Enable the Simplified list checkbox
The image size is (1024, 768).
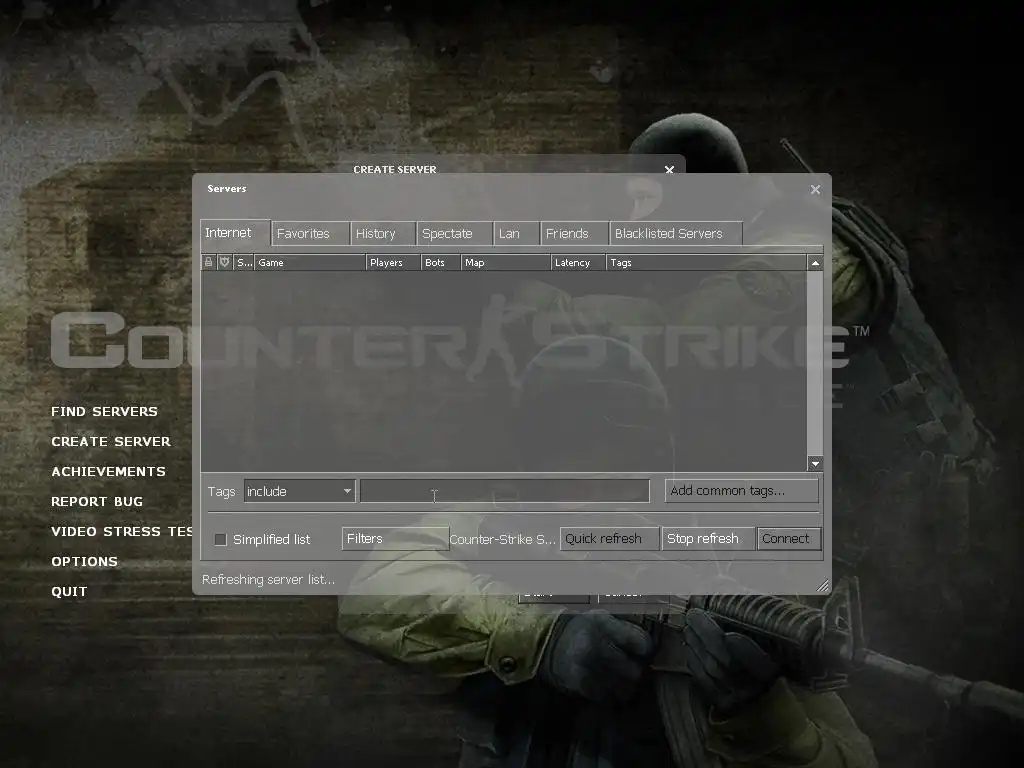[x=221, y=539]
